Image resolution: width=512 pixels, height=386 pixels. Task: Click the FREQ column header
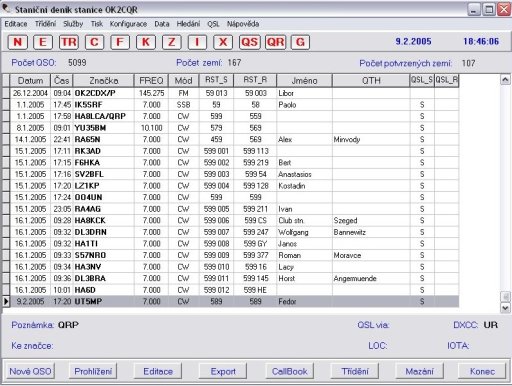151,81
